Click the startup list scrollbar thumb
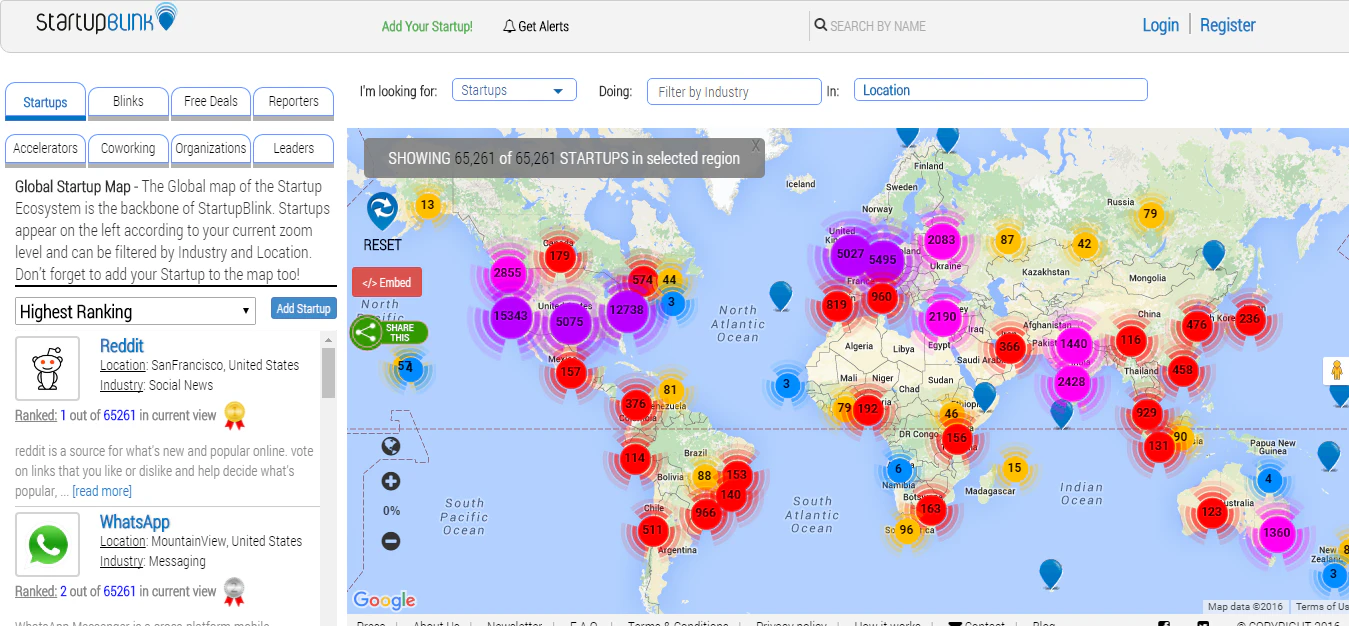Viewport: 1349px width, 626px height. pyautogui.click(x=328, y=374)
